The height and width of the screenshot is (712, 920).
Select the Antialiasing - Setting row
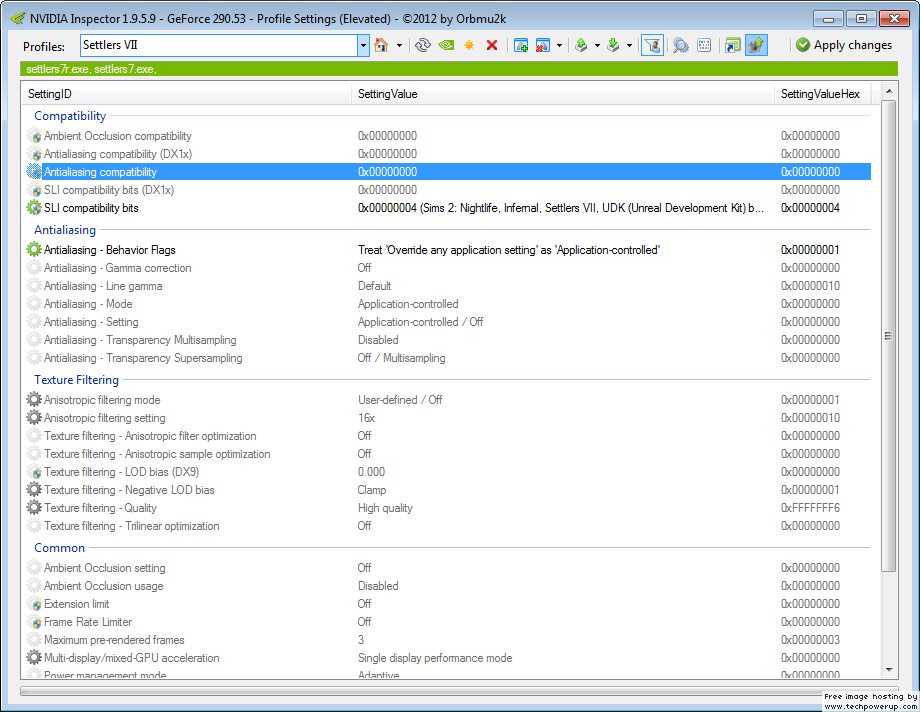447,322
